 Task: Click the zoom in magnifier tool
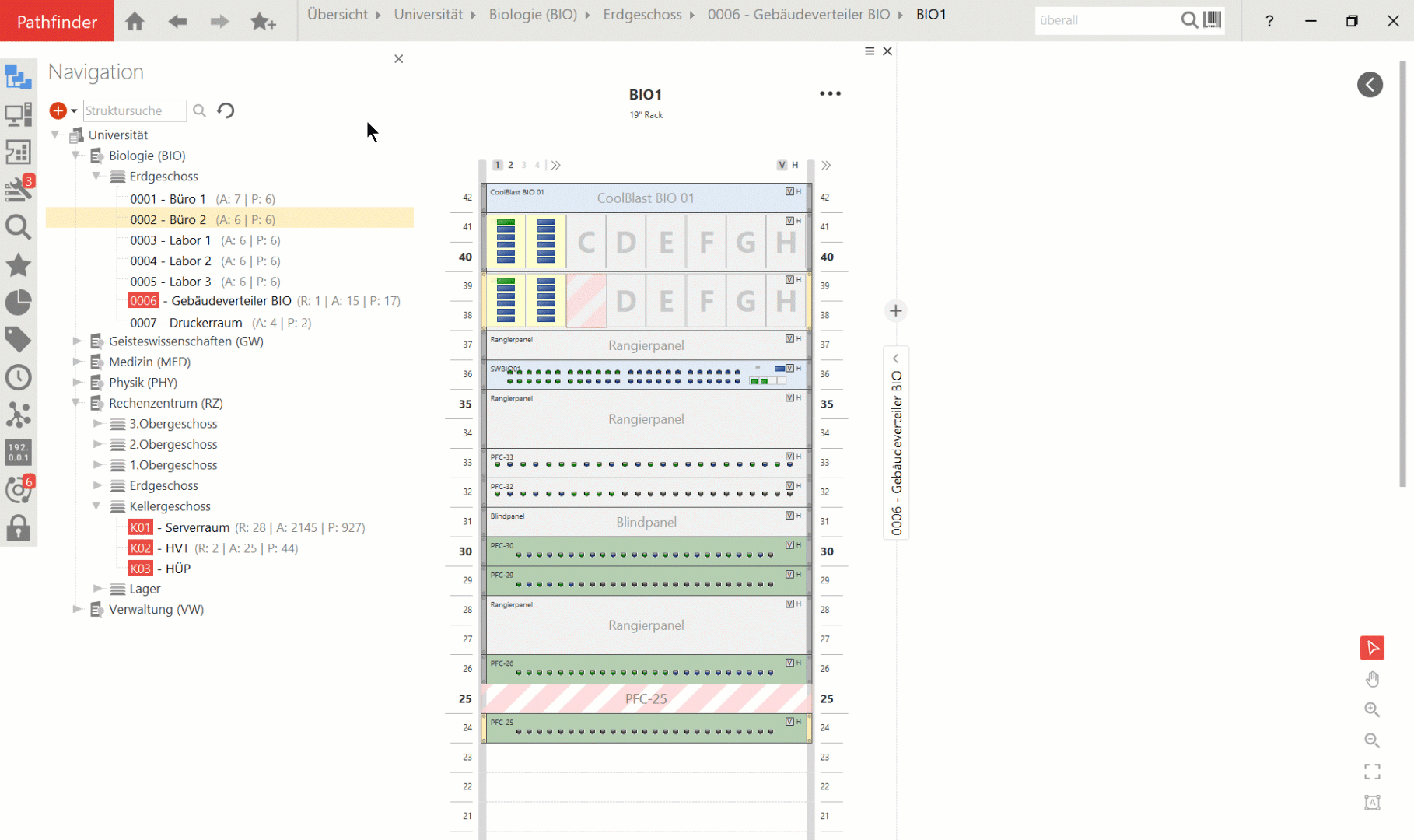1372,710
